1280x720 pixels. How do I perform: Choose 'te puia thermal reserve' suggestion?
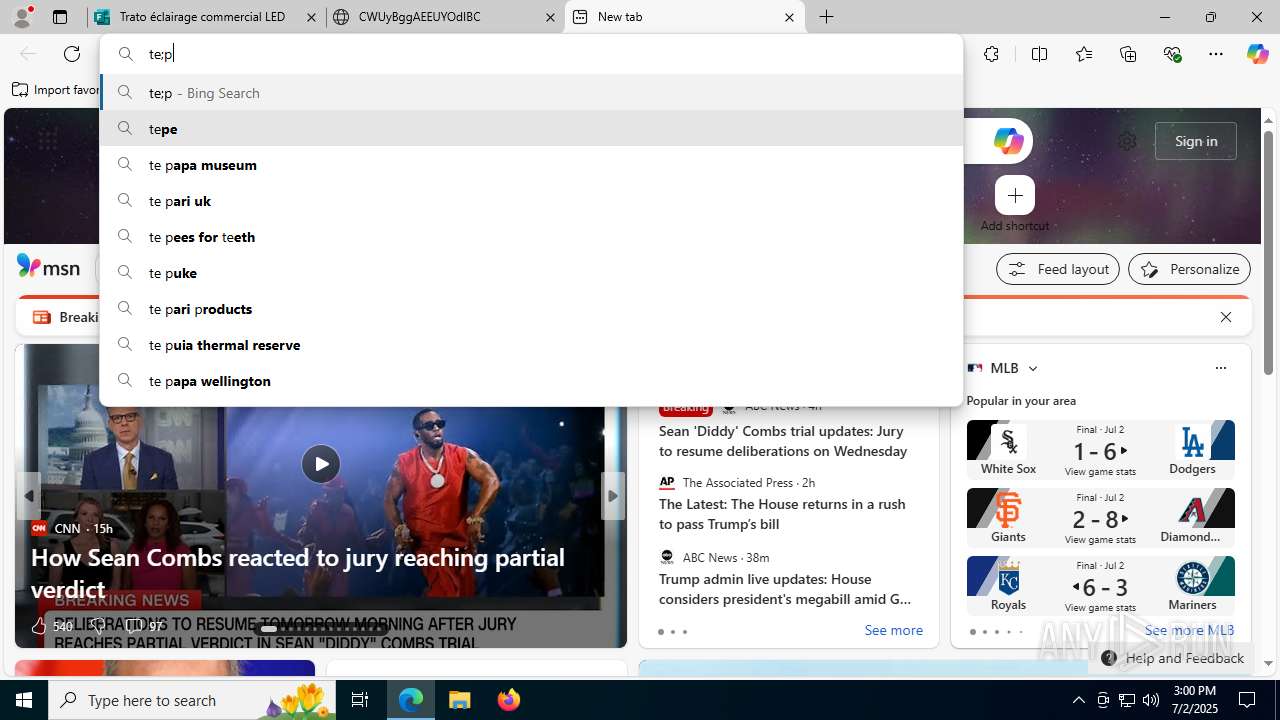coord(531,345)
